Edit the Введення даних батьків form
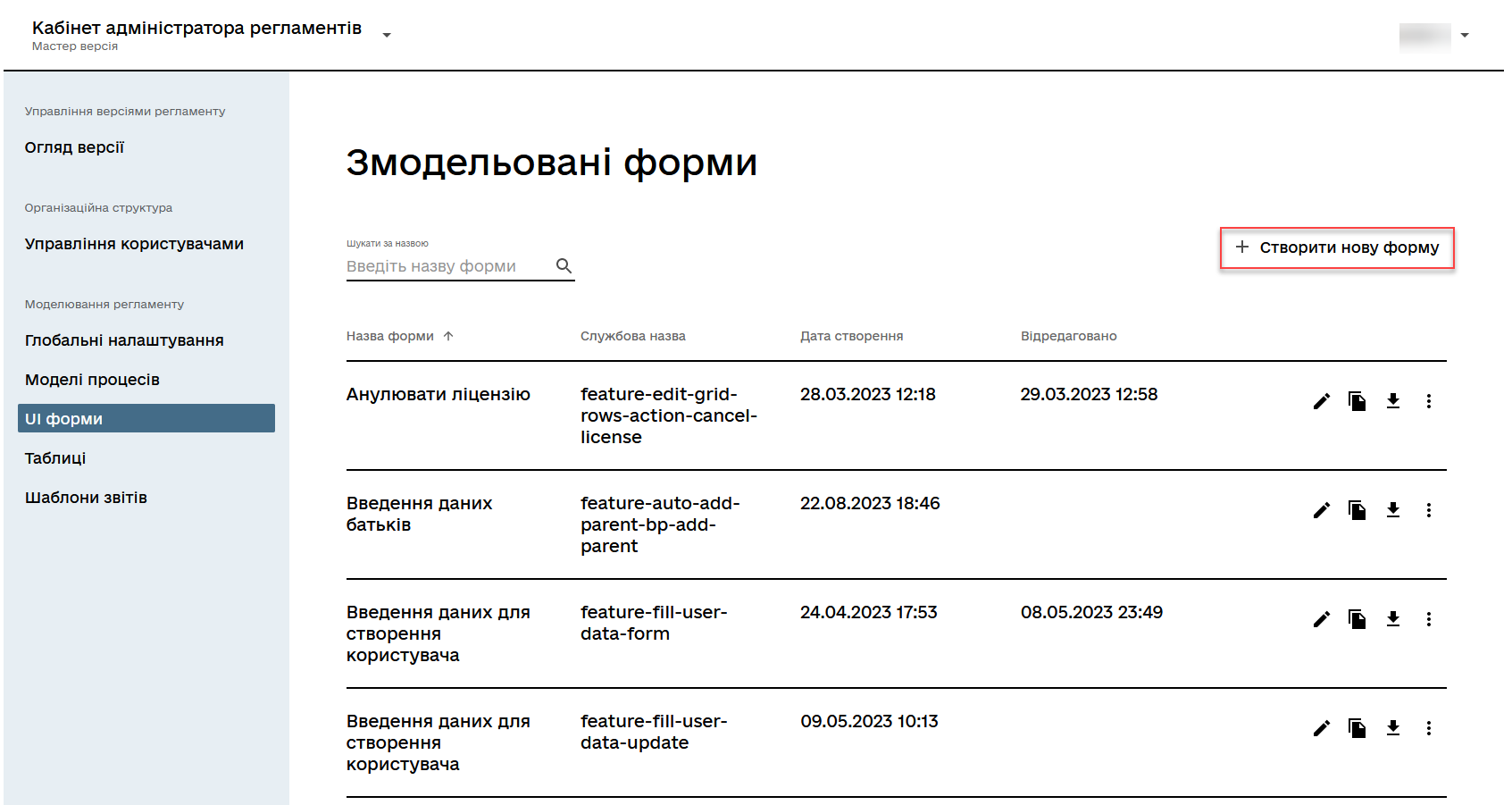The width and height of the screenshot is (1512, 805). click(1322, 510)
